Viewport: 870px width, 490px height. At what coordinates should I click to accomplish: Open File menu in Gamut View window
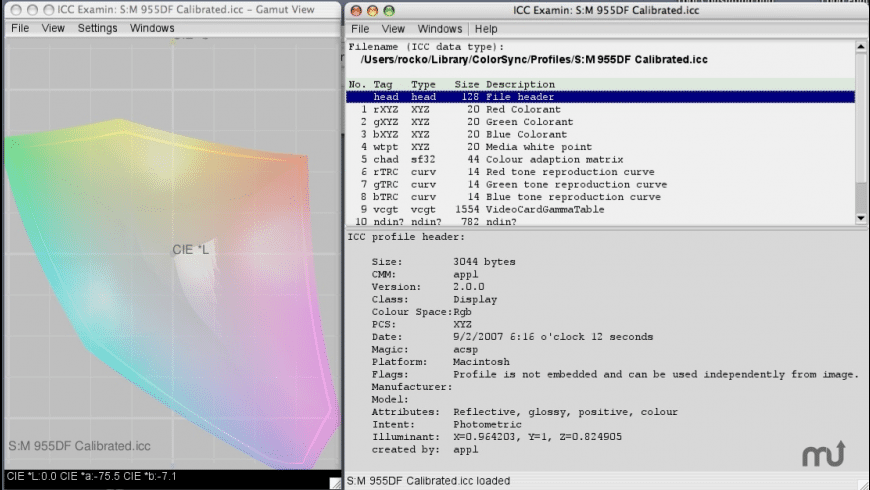(x=19, y=28)
